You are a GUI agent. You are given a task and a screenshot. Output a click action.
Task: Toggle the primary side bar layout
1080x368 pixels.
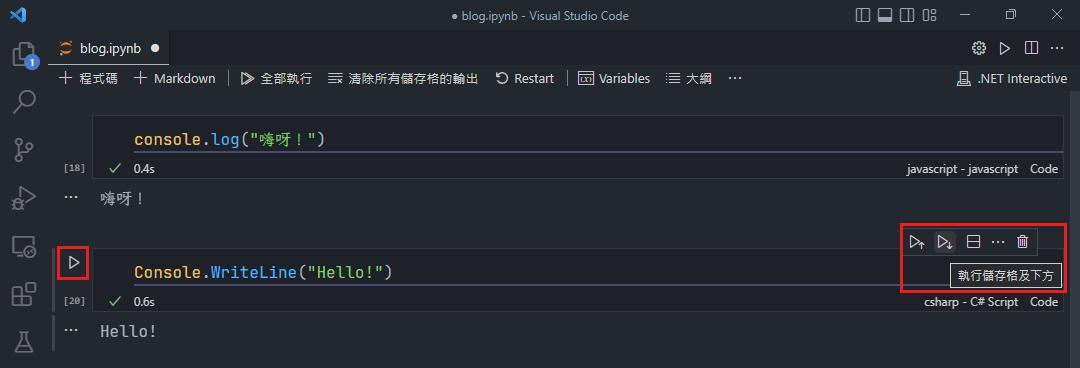click(x=862, y=15)
